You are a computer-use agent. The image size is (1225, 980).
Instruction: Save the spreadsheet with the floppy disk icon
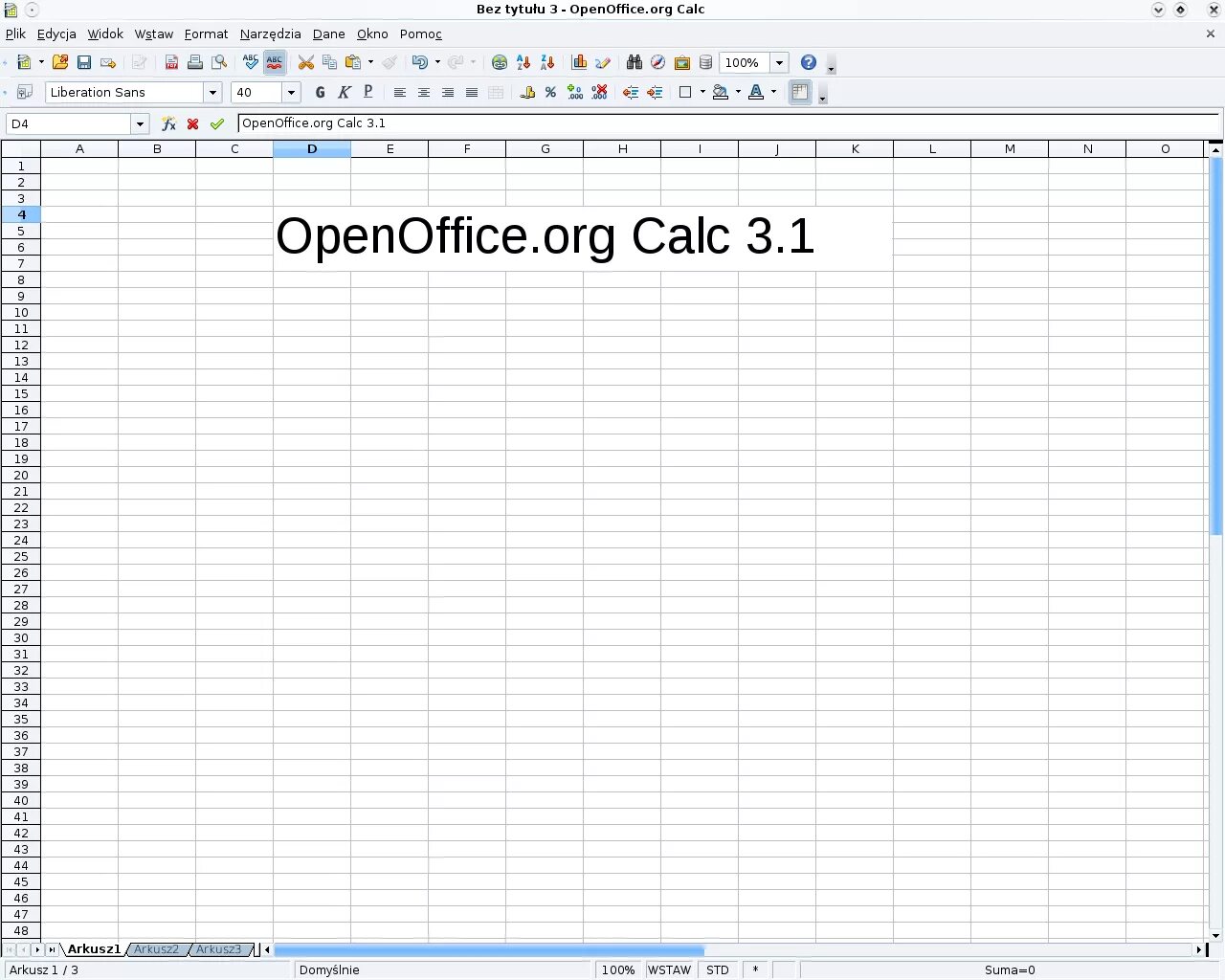pyautogui.click(x=84, y=62)
